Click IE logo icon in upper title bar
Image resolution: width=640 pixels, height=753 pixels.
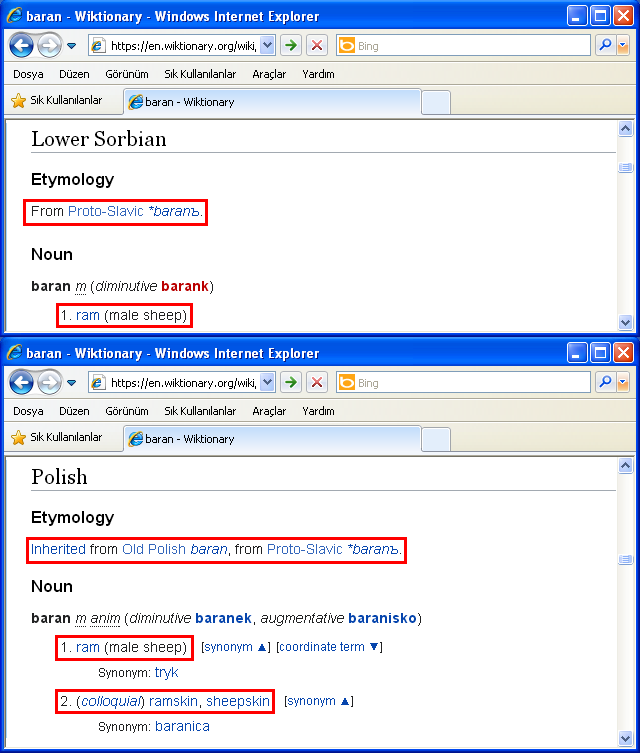(x=14, y=15)
